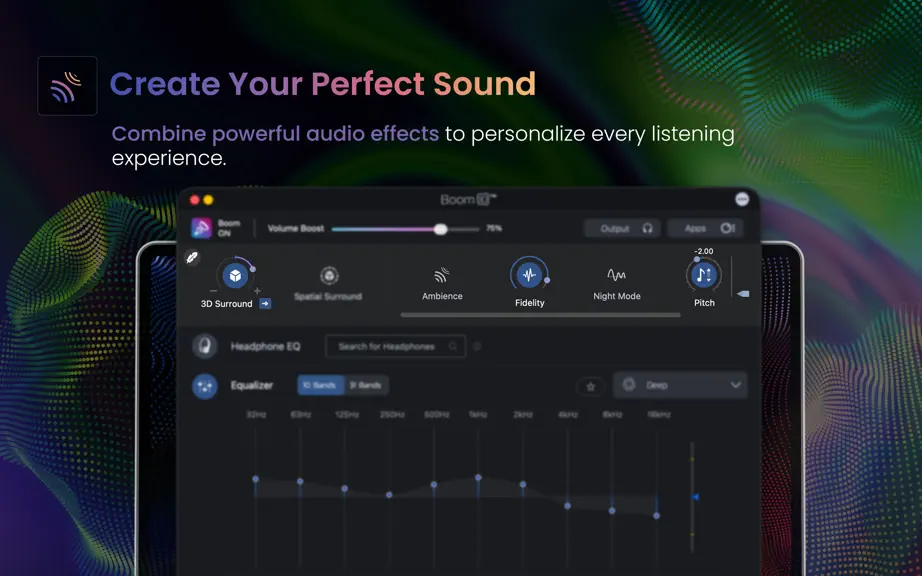The image size is (922, 576).
Task: Enable the Night Mode waveform icon
Action: (x=616, y=274)
